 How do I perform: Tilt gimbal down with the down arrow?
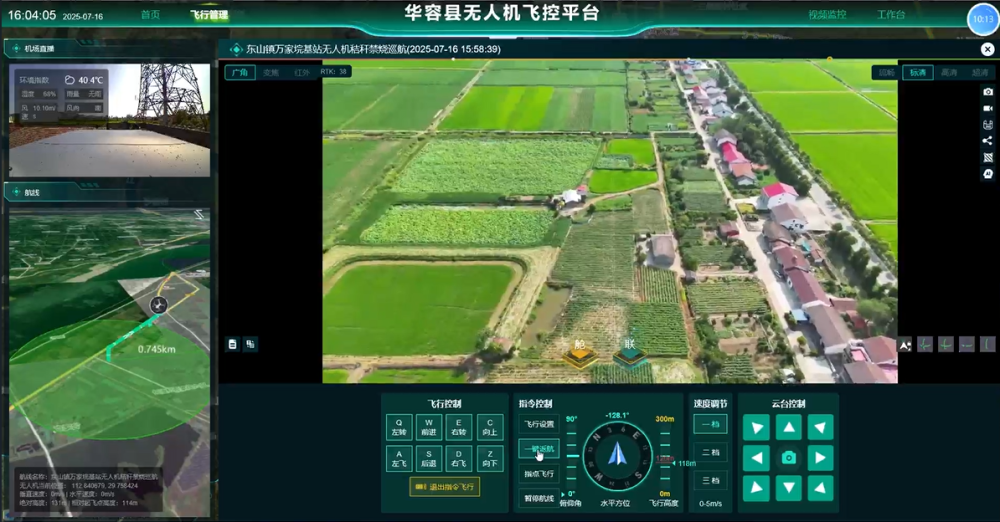pos(789,488)
